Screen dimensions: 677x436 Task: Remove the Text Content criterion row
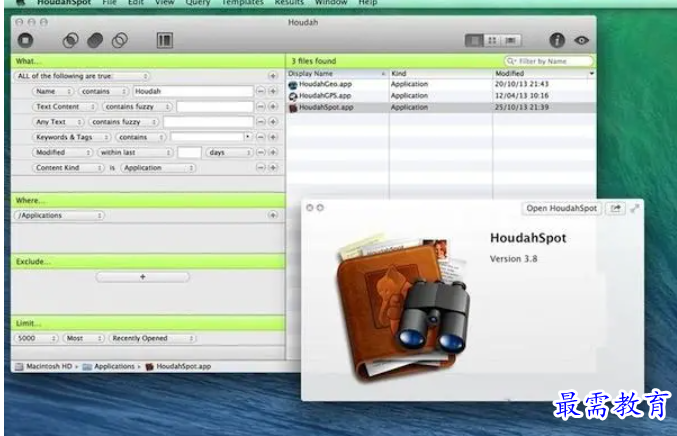pos(261,107)
